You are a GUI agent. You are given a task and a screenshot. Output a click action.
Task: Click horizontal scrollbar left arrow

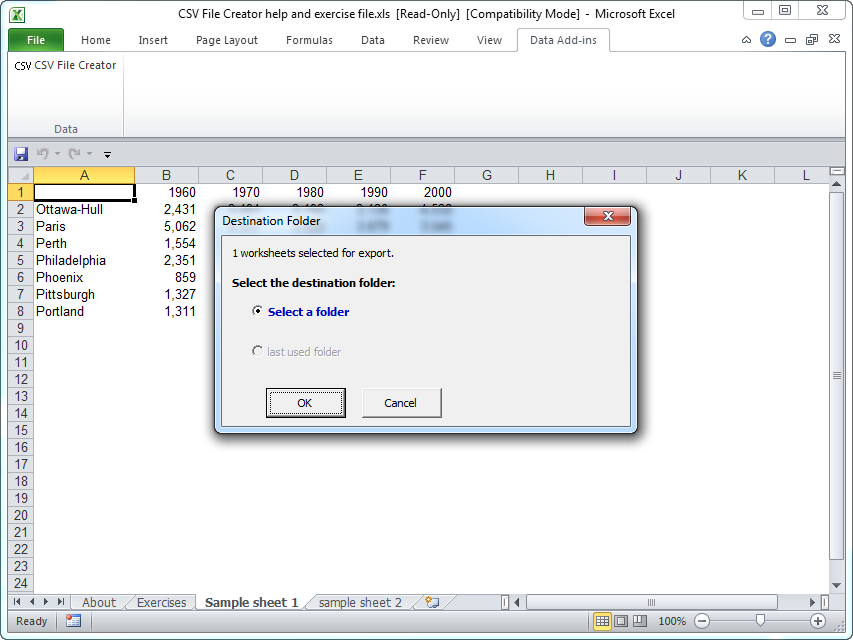[x=517, y=602]
